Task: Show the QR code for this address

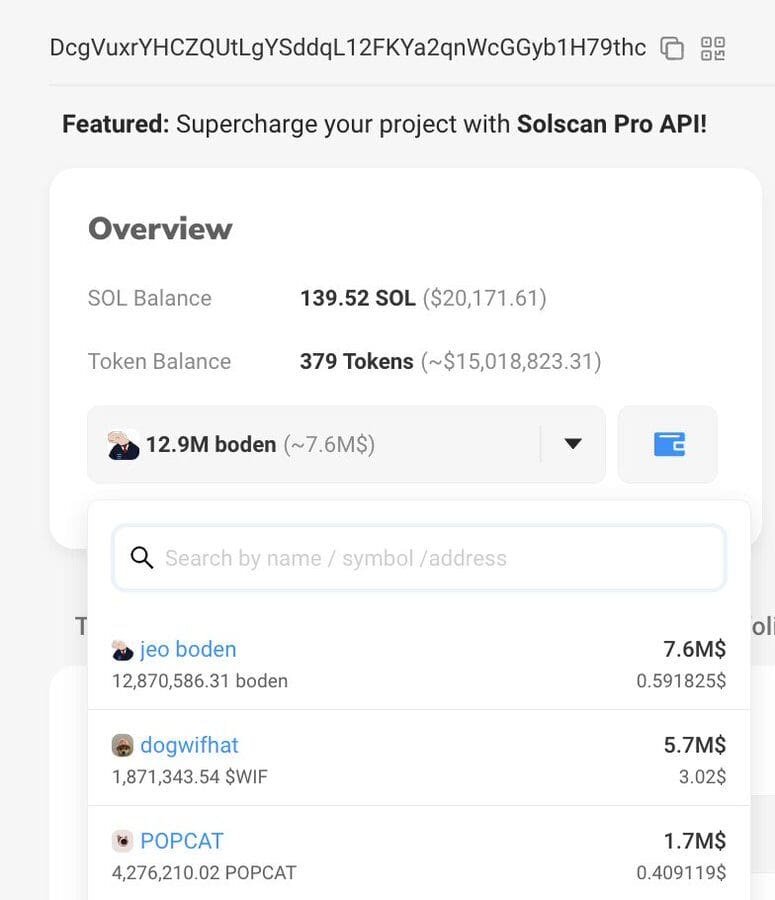Action: (713, 48)
